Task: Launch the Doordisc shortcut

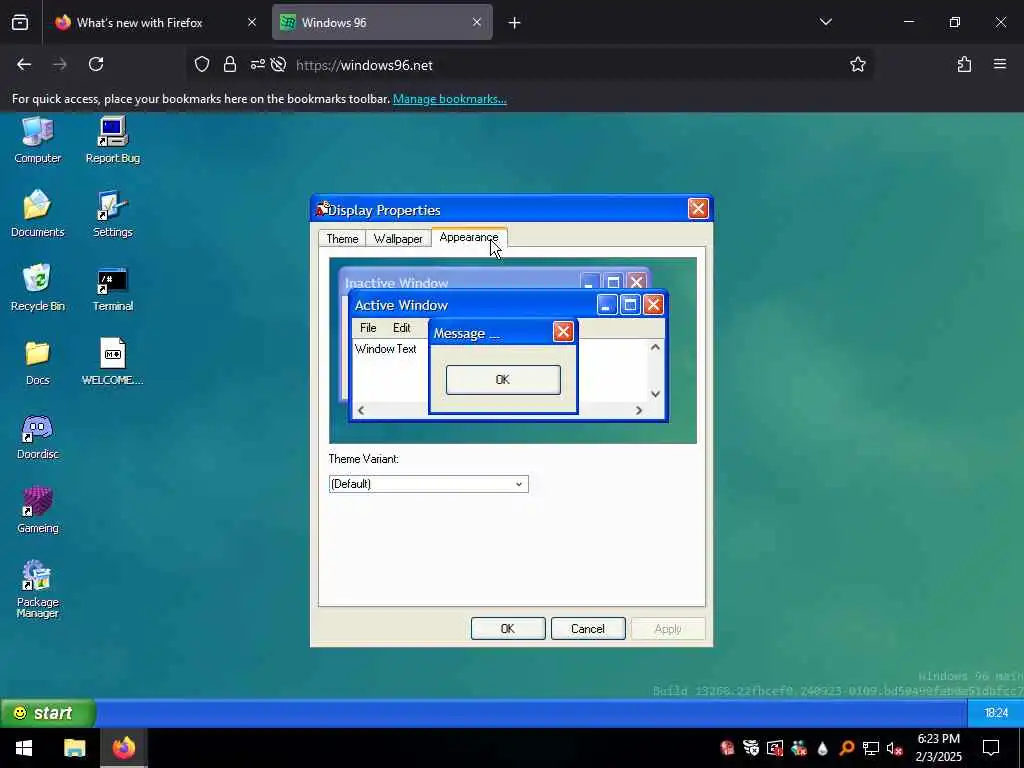Action: pos(37,436)
